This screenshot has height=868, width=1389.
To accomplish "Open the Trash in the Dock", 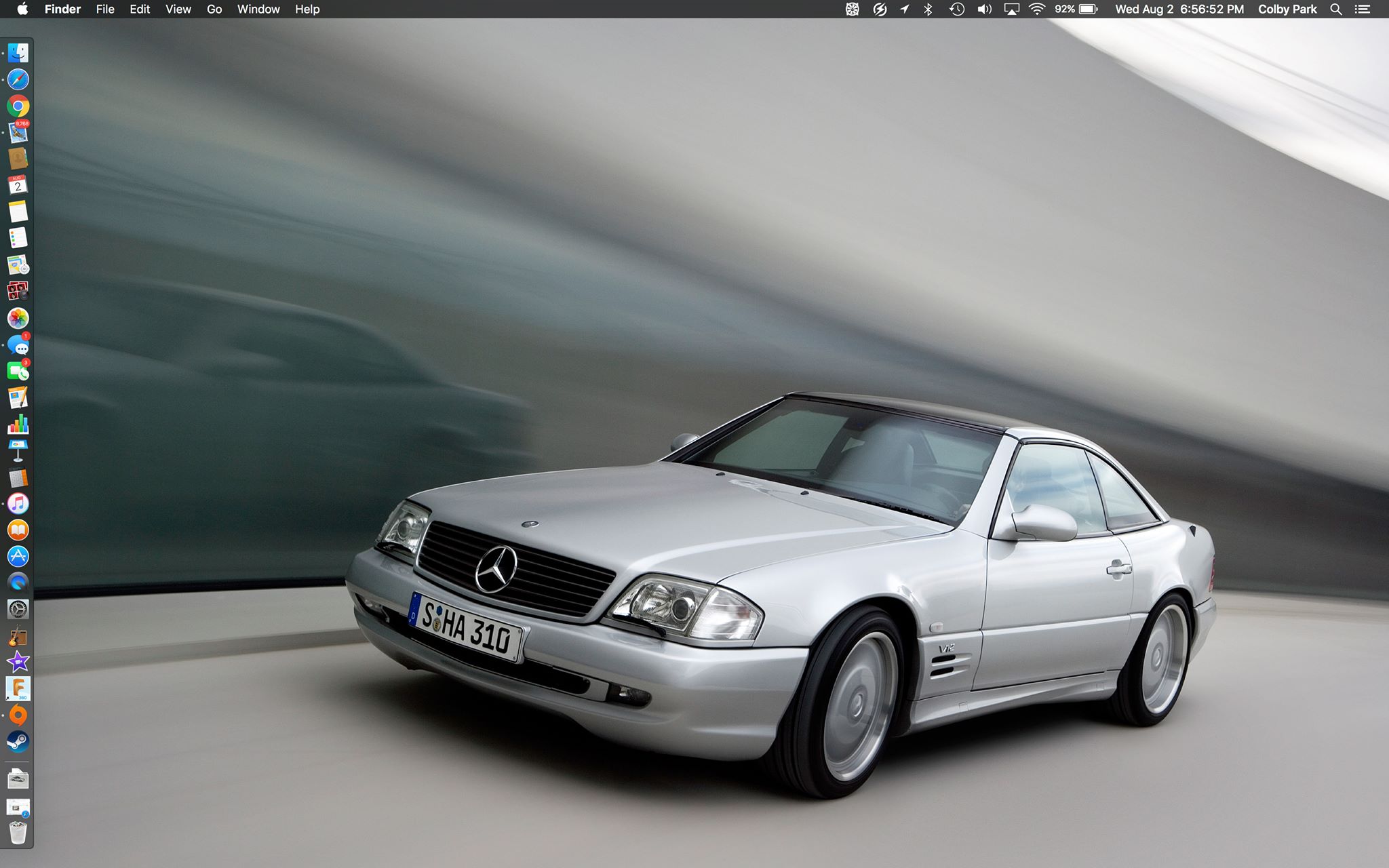I will tap(18, 833).
